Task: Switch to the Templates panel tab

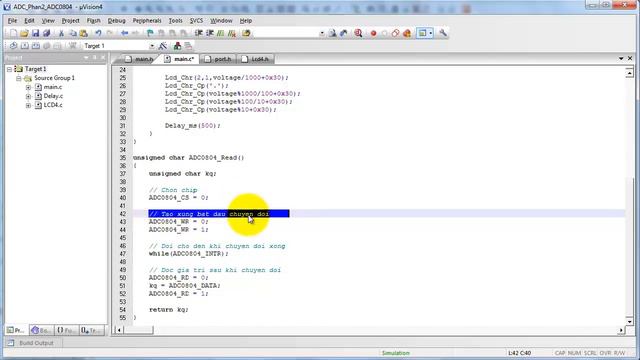Action: click(x=91, y=330)
